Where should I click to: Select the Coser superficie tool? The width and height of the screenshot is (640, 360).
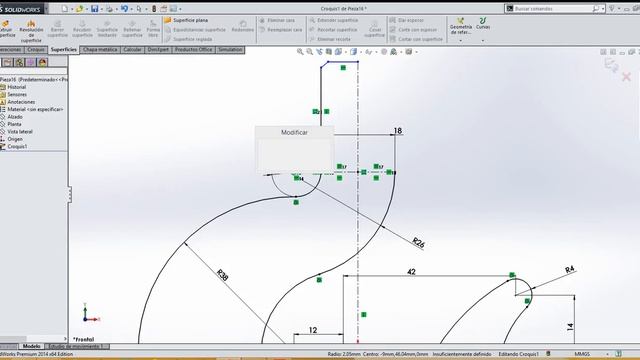[x=374, y=29]
